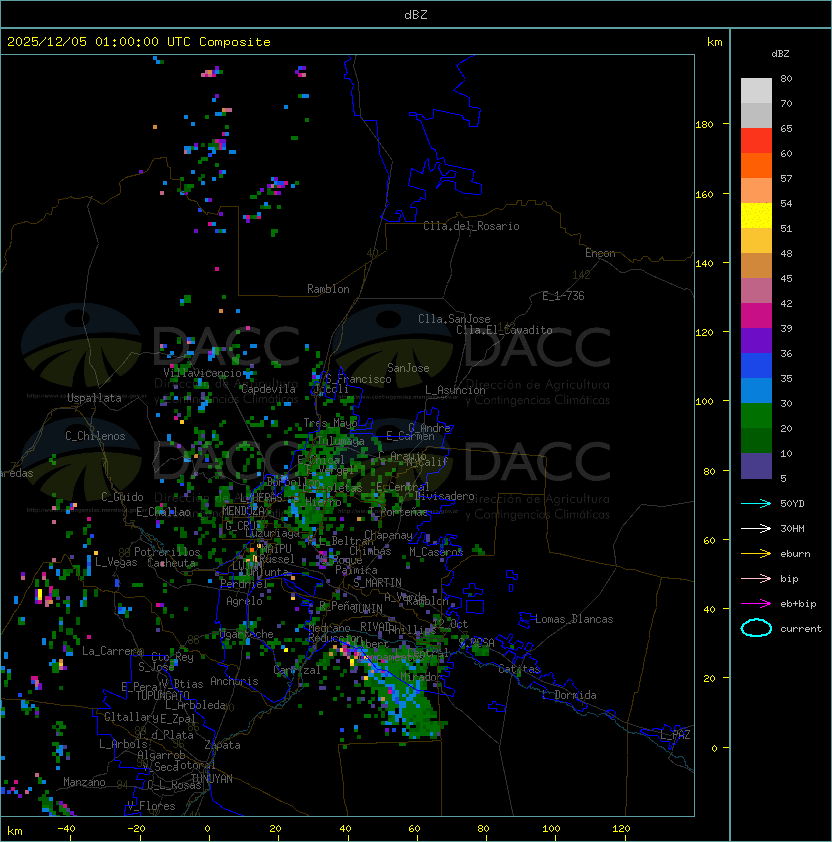The image size is (832, 842).
Task: Click the 'current' legend label
Action: (x=801, y=629)
